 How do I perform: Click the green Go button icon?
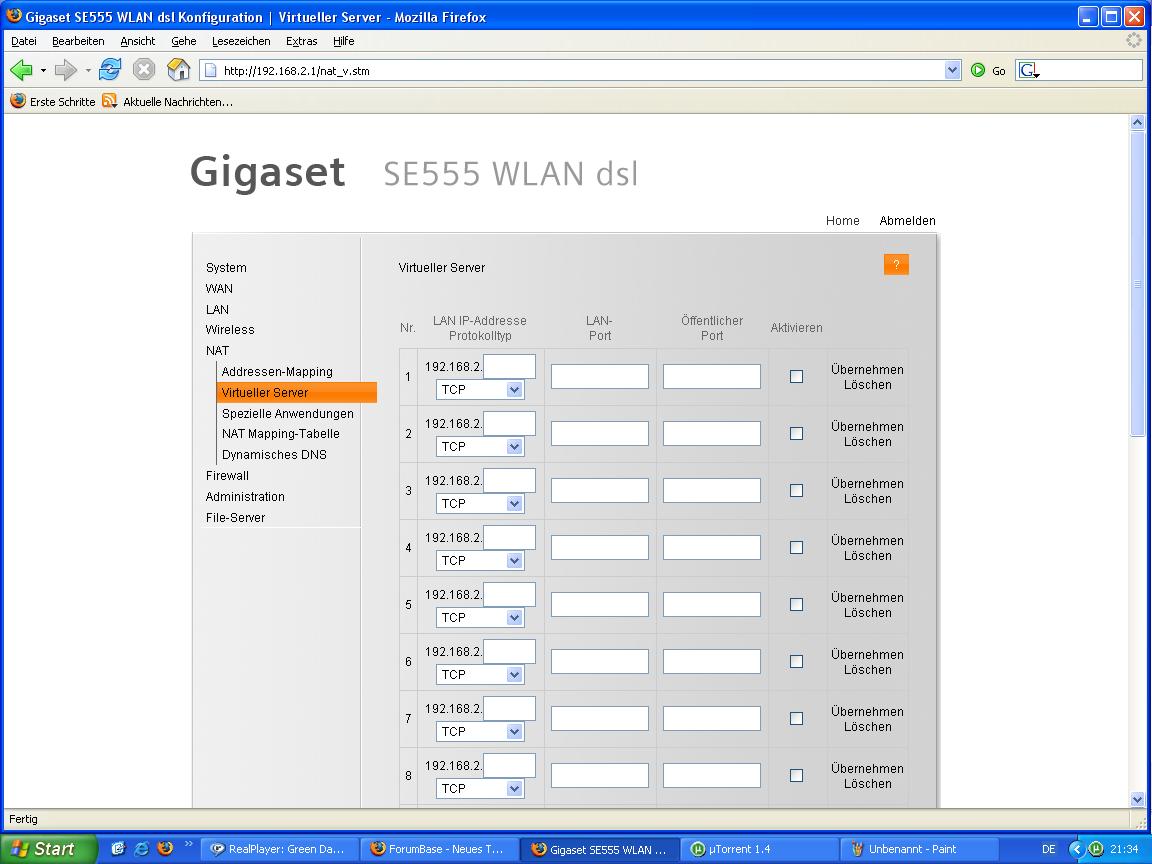point(978,71)
